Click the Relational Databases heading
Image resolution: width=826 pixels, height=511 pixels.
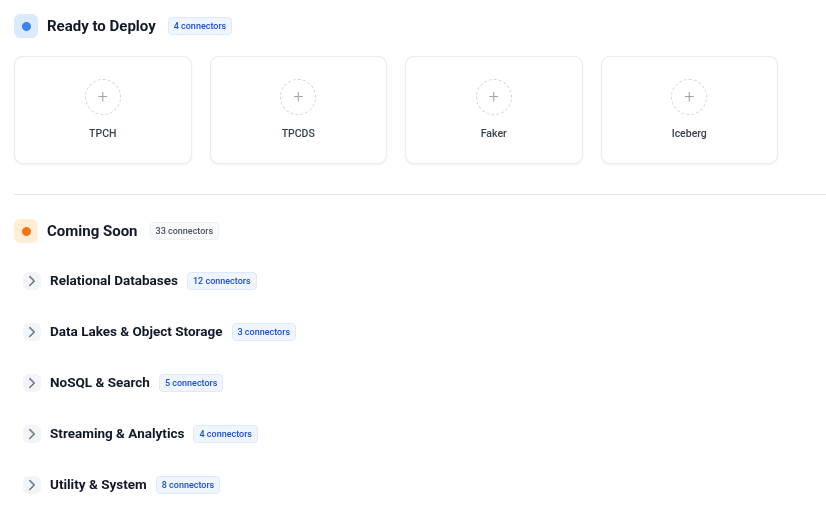[114, 281]
